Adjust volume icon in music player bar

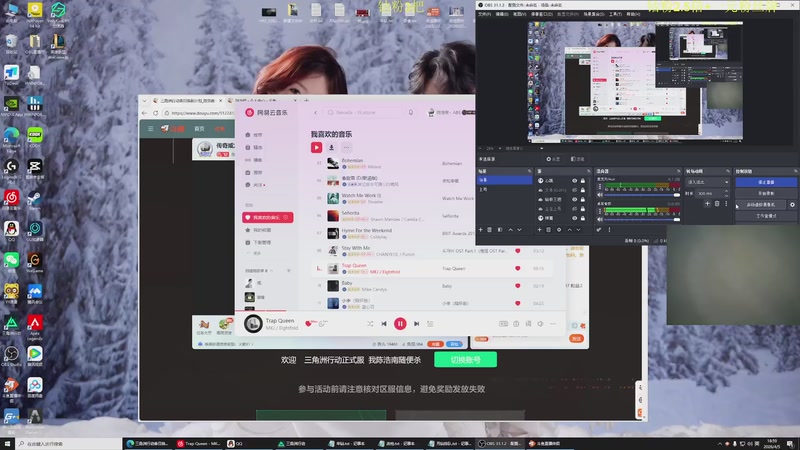click(x=540, y=323)
